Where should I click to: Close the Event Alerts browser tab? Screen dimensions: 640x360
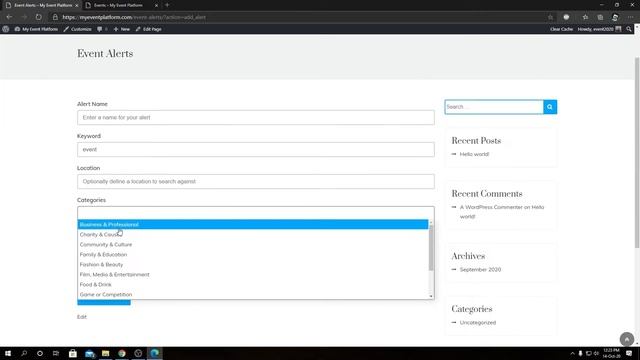[x=76, y=5]
